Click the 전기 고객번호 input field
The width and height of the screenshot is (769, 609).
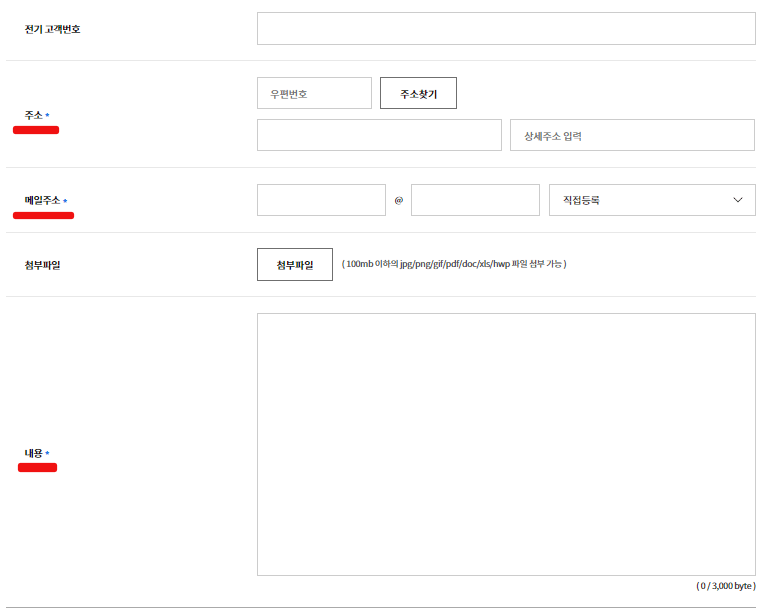click(506, 29)
